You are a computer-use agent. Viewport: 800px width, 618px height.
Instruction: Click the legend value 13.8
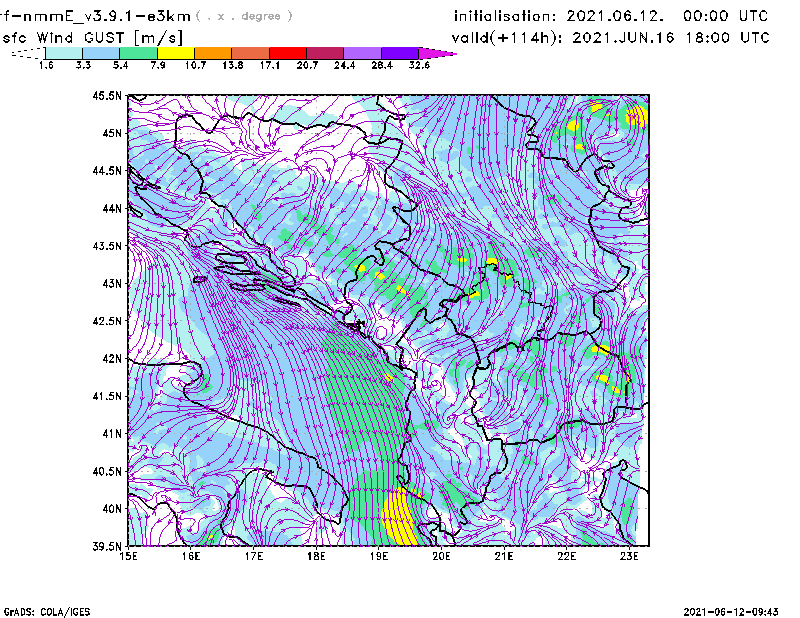233,65
